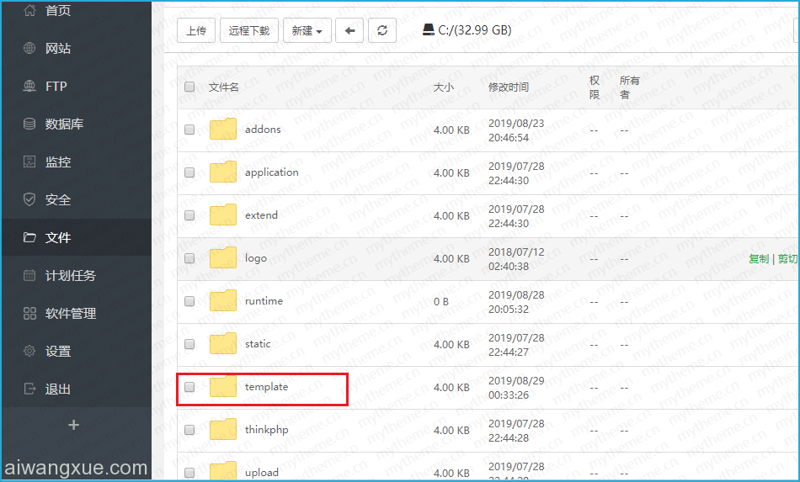800x482 pixels.
Task: Check the template row checkbox
Action: pos(189,387)
